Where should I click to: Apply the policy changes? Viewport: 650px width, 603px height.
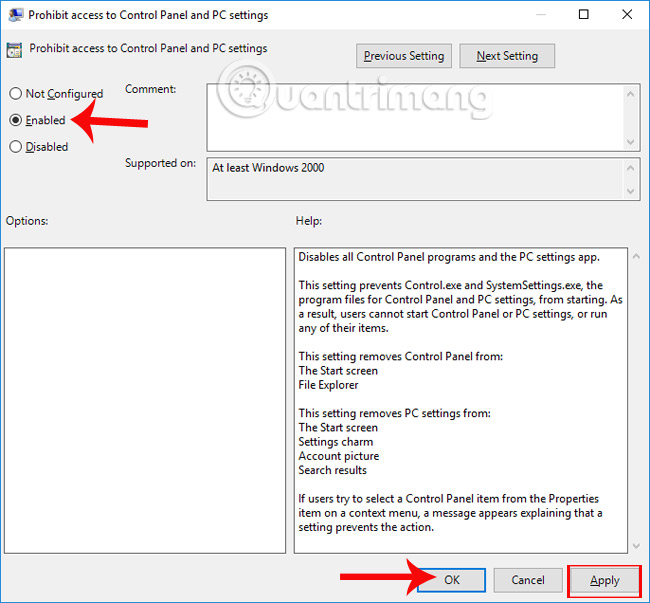point(604,580)
